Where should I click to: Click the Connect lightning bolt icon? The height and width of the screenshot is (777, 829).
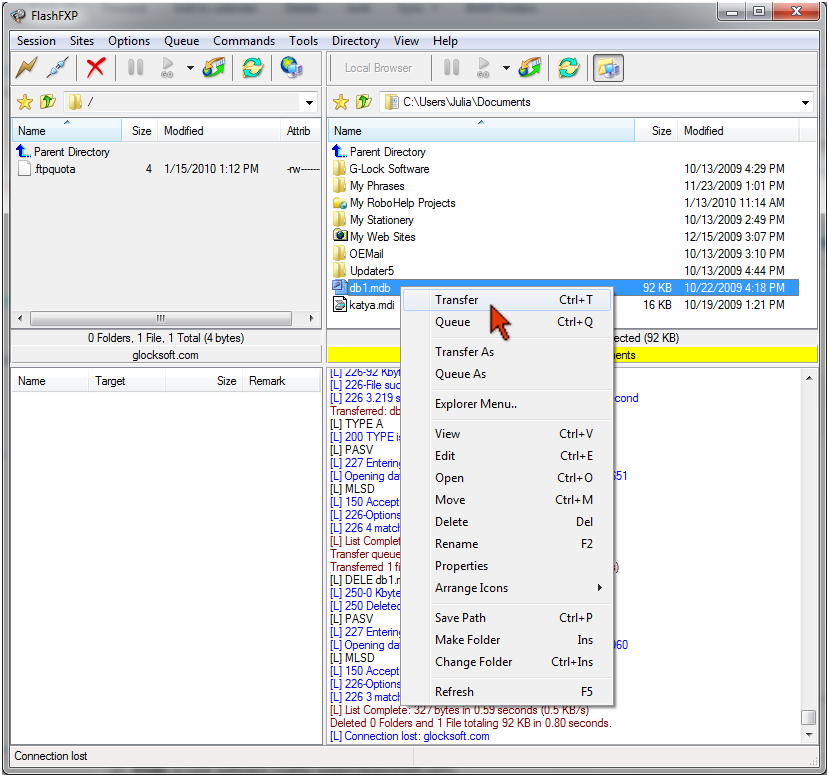click(26, 68)
